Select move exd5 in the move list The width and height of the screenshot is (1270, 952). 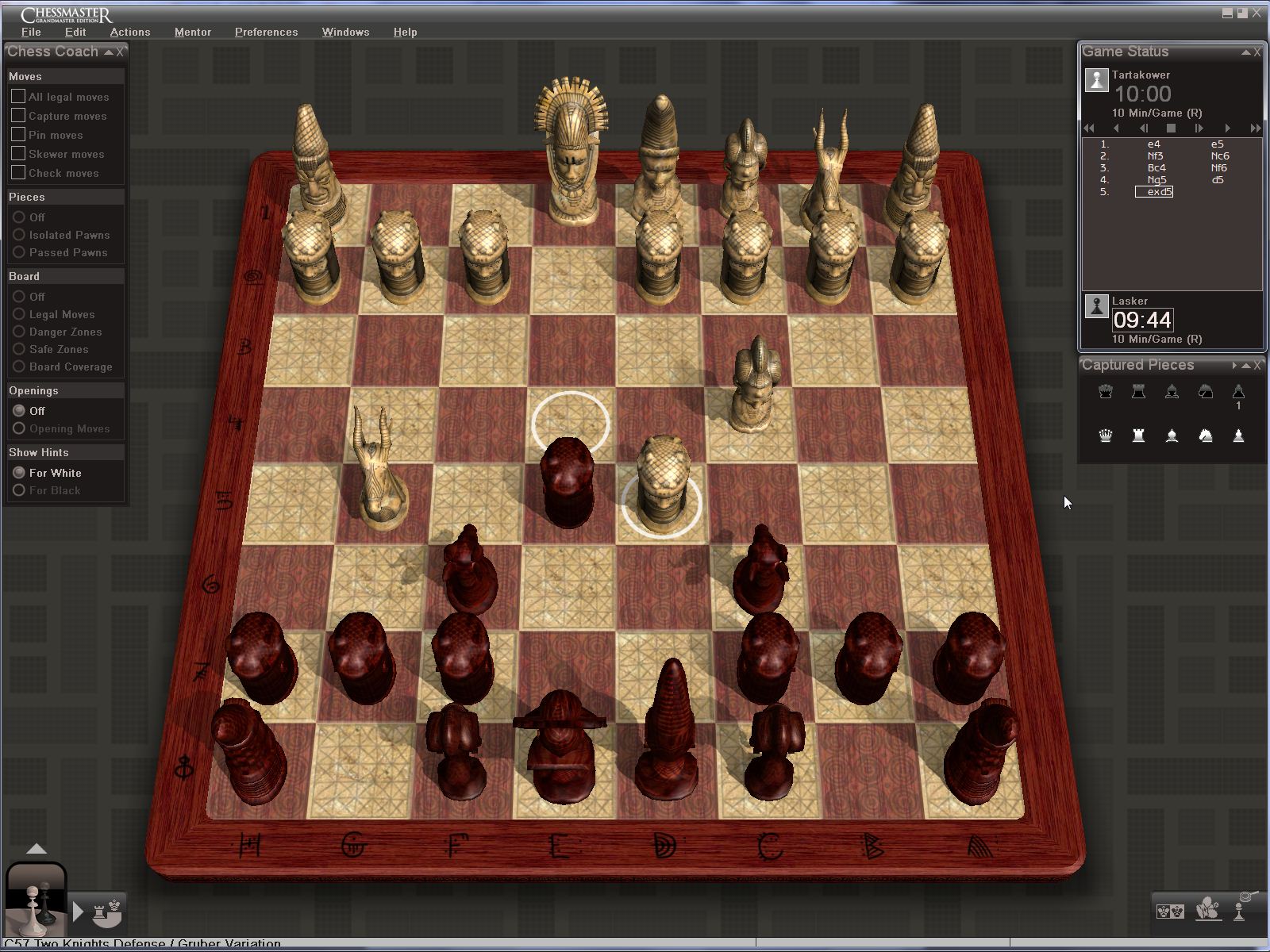tap(1154, 191)
